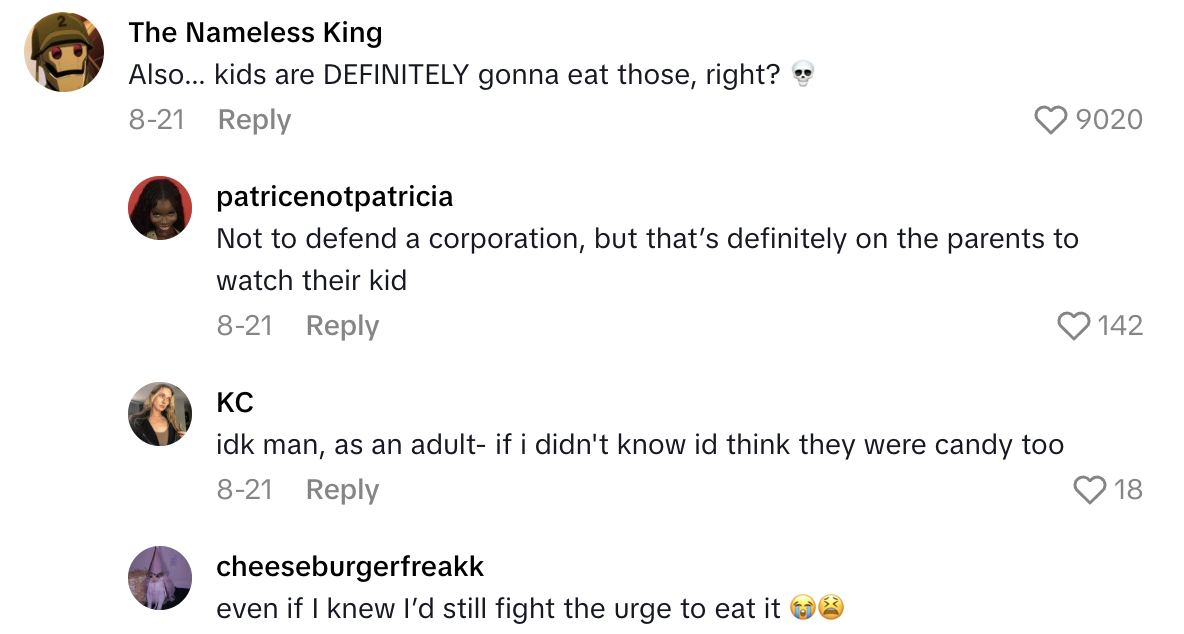Viewport: 1184px width, 634px height.
Task: Open patricenotpatricia's avatar
Action: 160,208
